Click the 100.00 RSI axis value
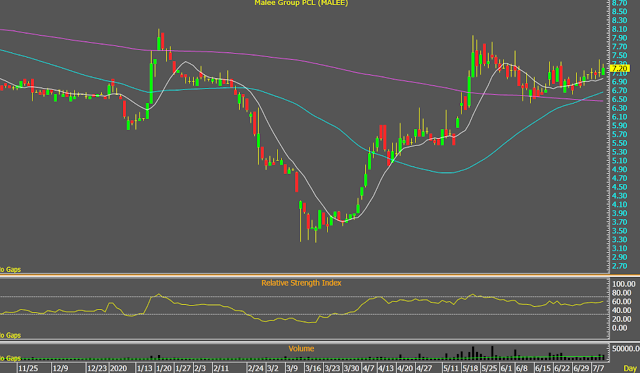Screen dimensions: 640x373 tap(623, 284)
